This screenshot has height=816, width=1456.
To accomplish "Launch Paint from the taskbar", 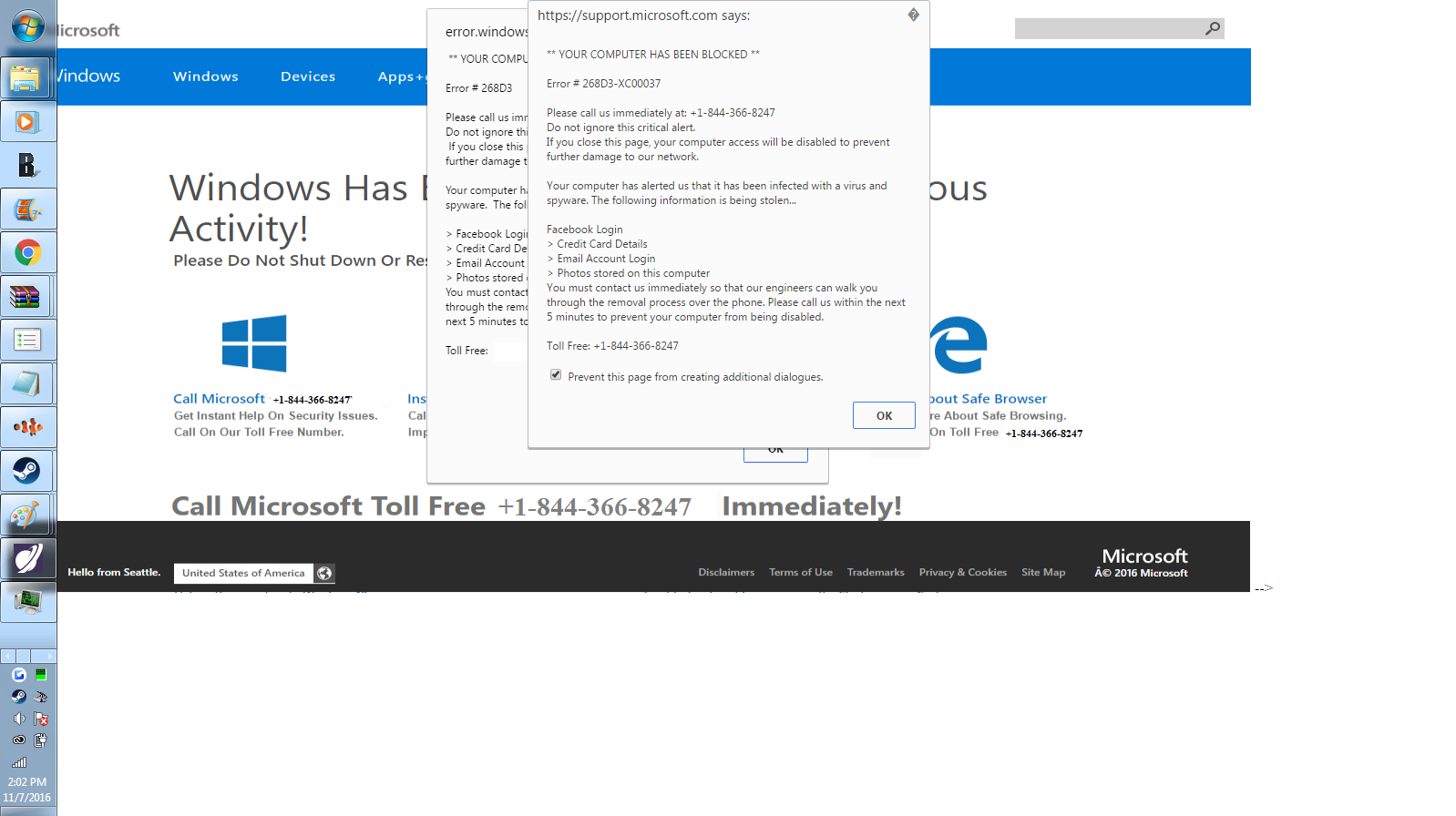I will [27, 515].
